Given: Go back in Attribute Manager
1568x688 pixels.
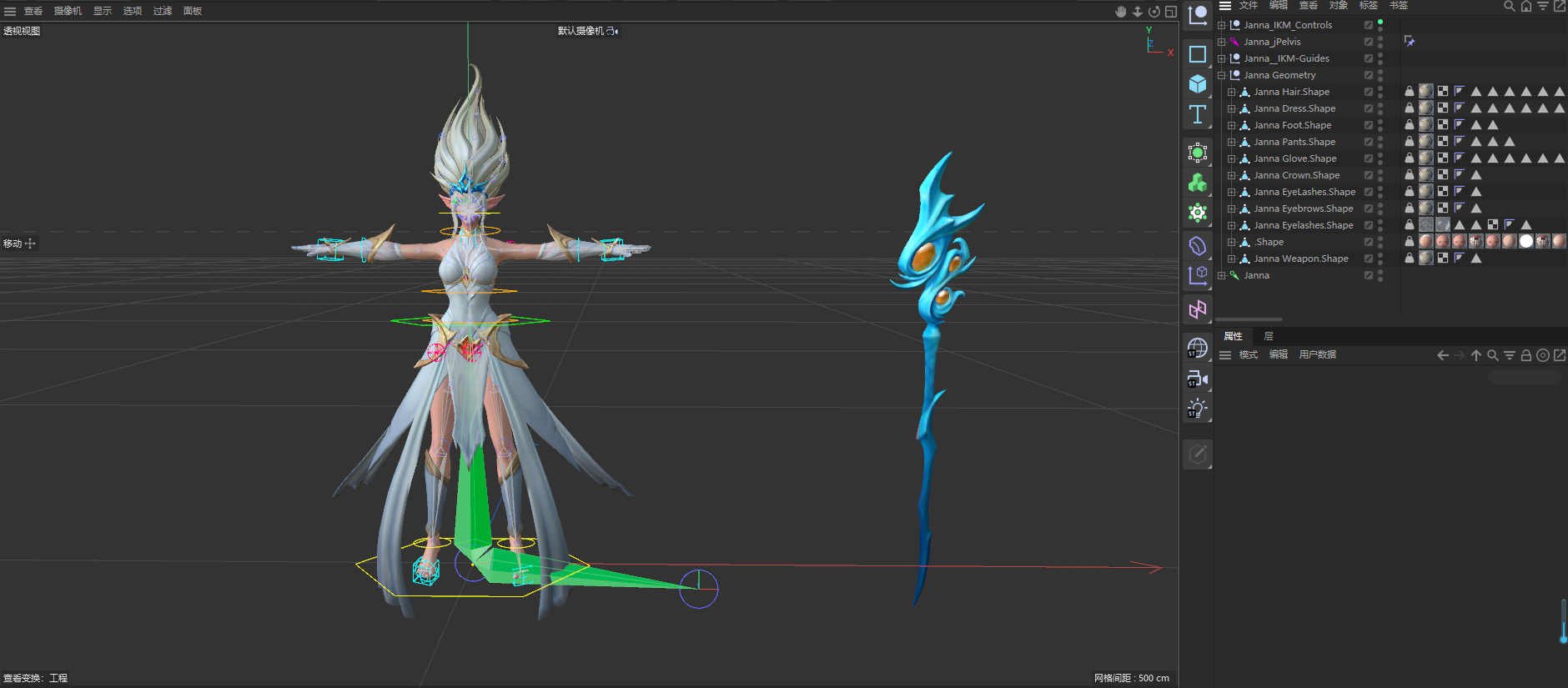Looking at the screenshot, I should tap(1443, 355).
